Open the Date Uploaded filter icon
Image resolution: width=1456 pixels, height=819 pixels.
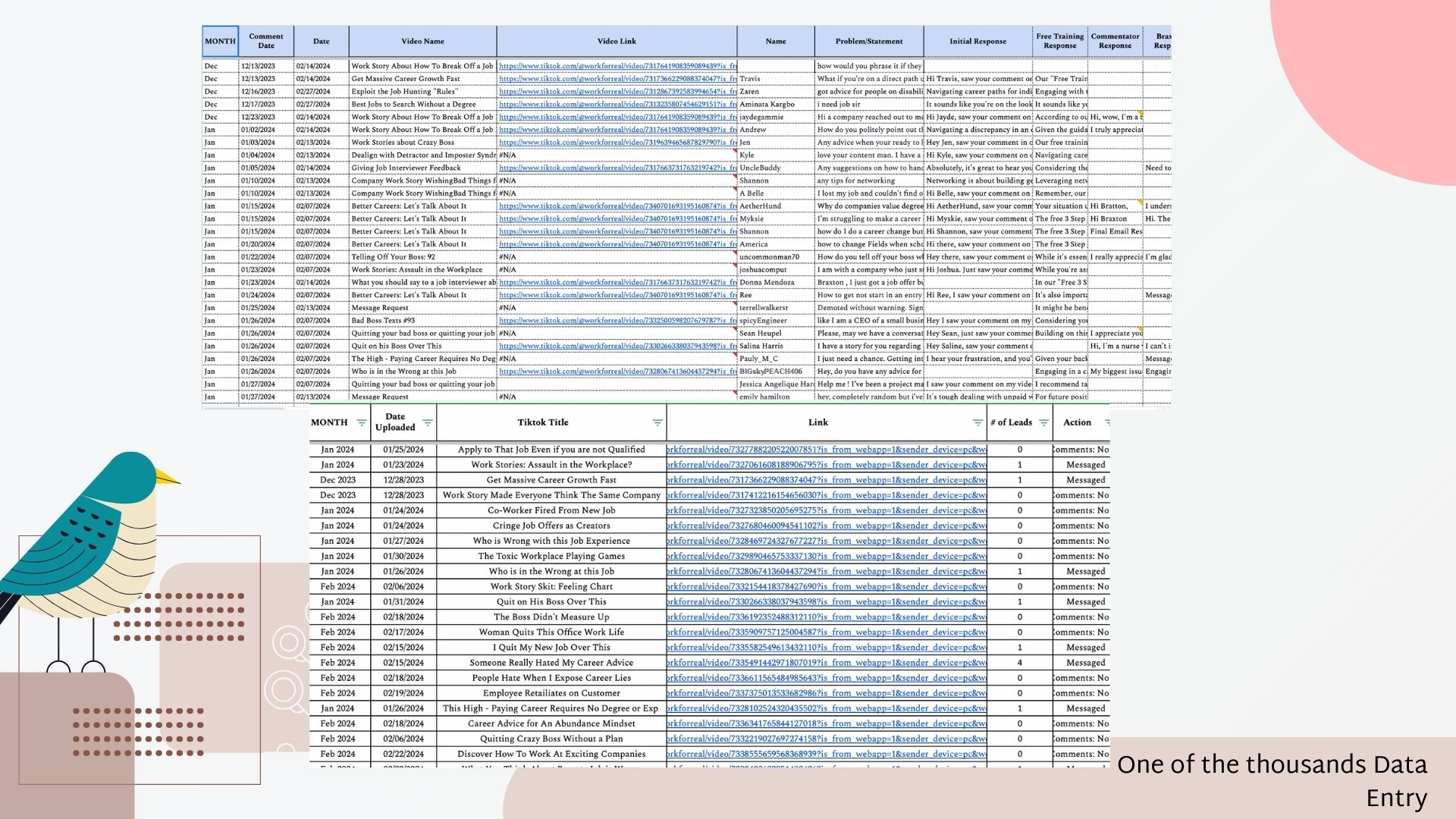428,423
